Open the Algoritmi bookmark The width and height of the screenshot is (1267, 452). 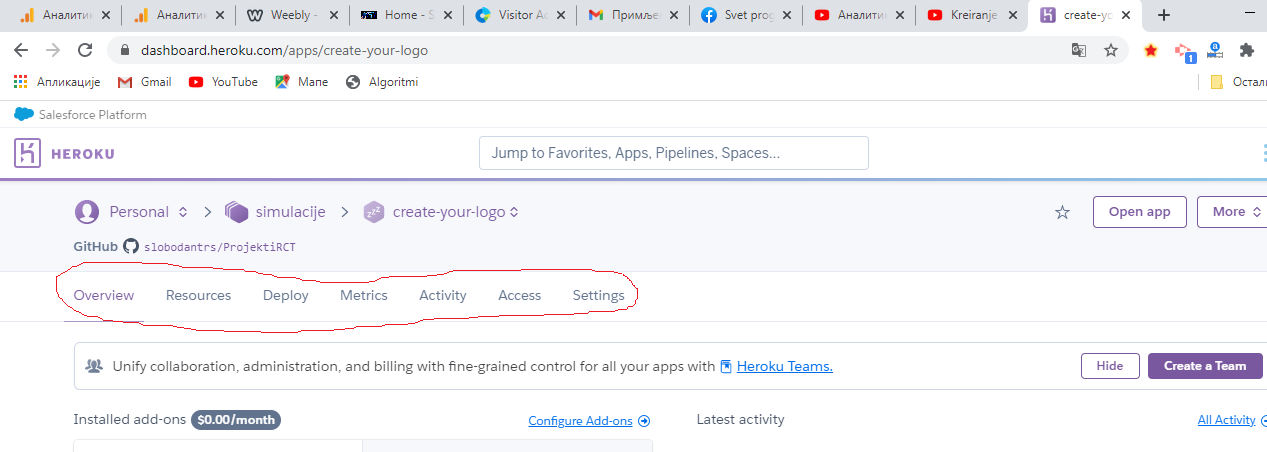pos(381,82)
